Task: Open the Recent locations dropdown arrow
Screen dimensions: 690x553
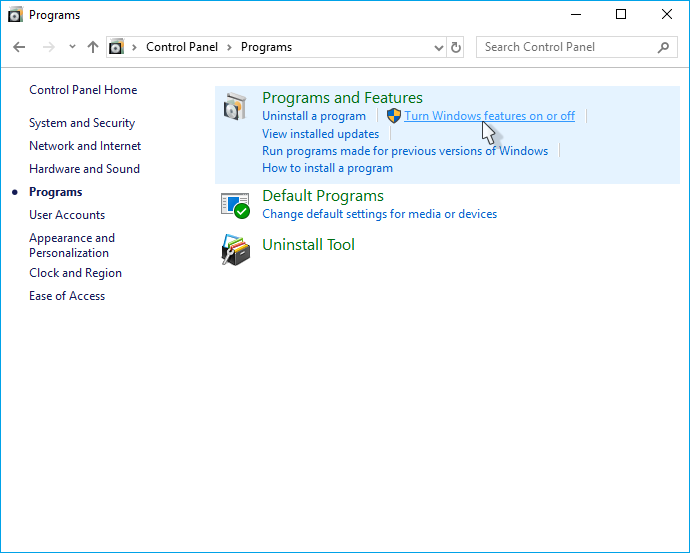Action: [x=72, y=47]
